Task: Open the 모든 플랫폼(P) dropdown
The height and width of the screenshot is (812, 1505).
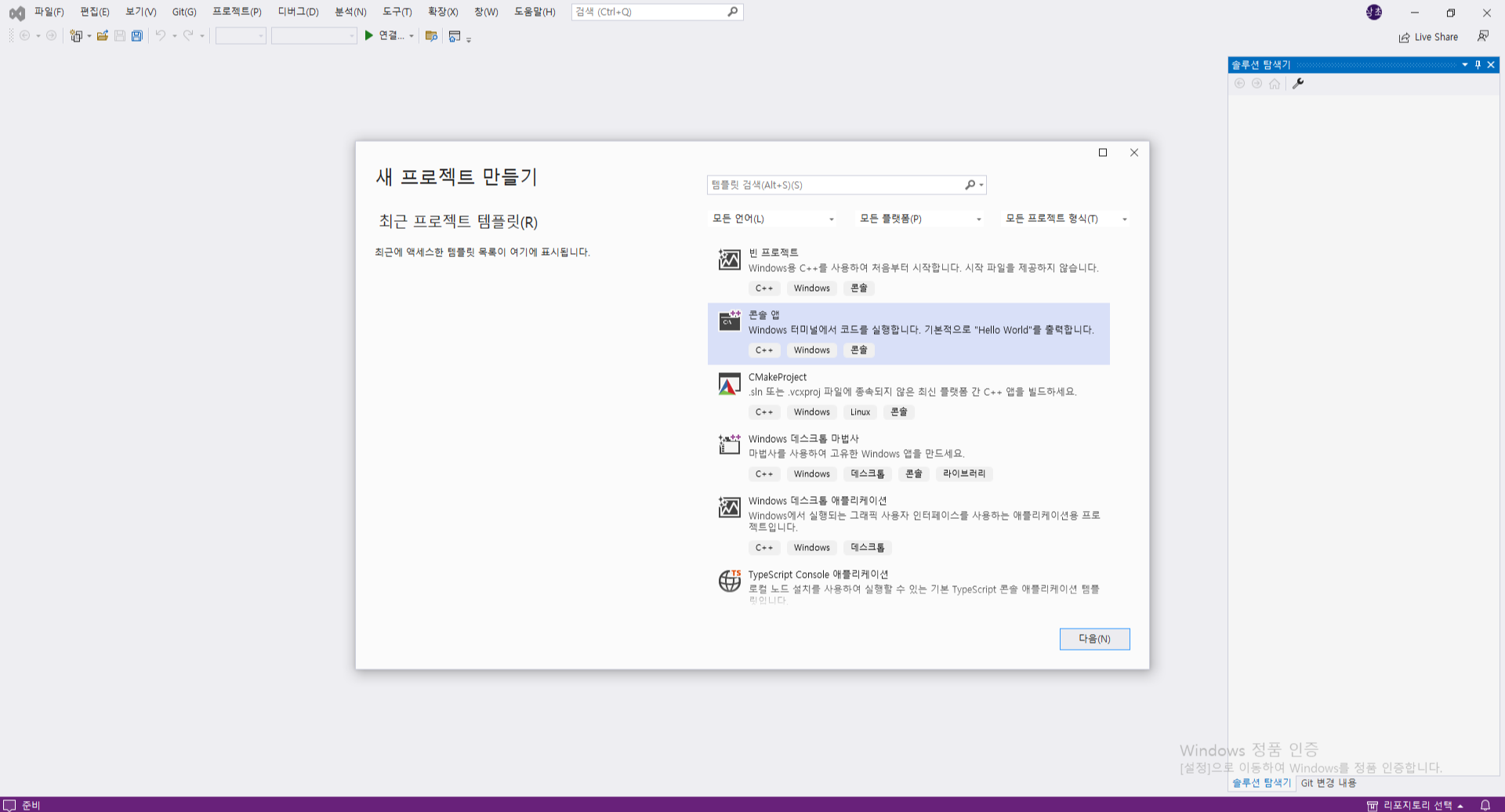Action: pos(919,219)
